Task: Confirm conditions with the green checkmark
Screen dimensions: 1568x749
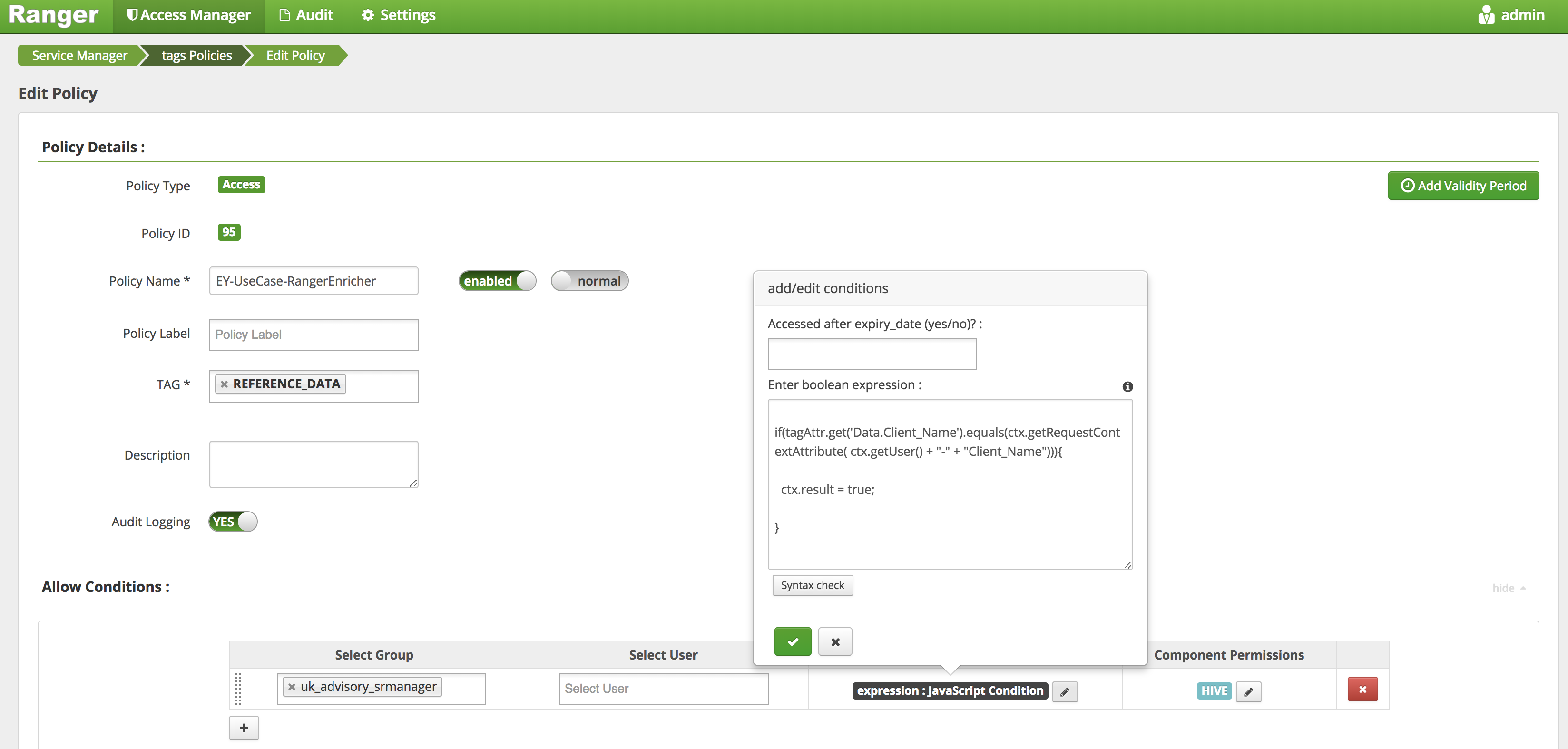Action: (x=792, y=641)
